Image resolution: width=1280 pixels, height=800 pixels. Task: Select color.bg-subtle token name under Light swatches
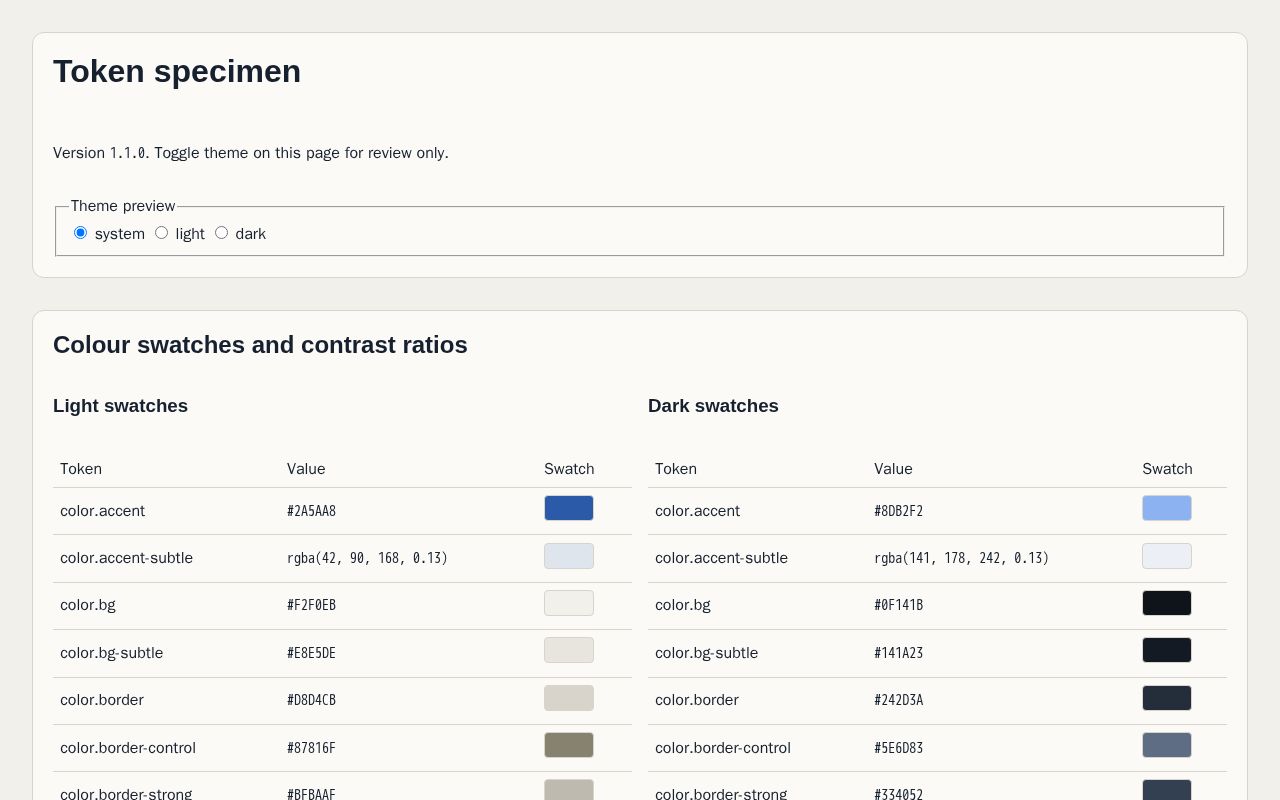point(111,653)
